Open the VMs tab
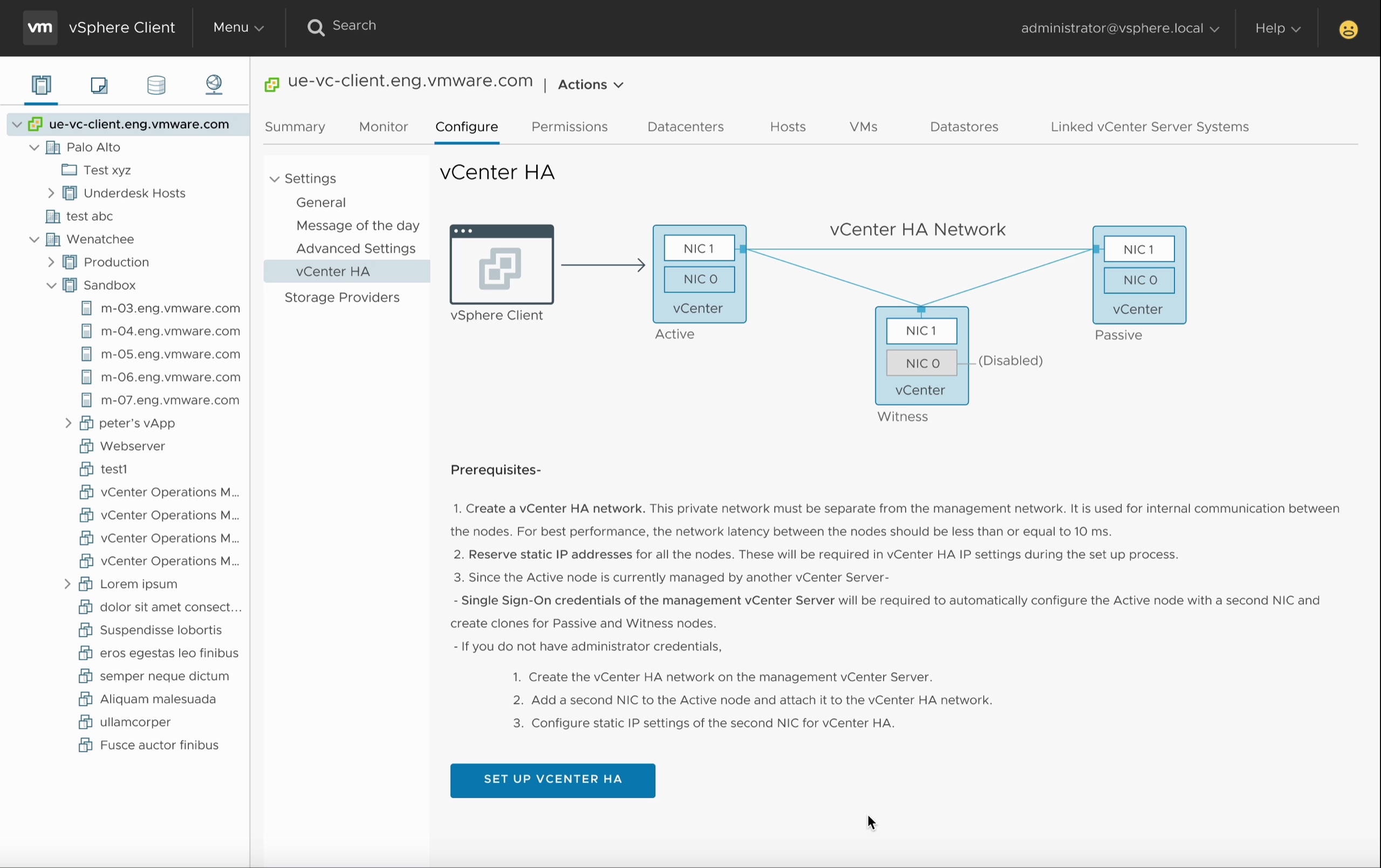The image size is (1381, 868). click(863, 127)
